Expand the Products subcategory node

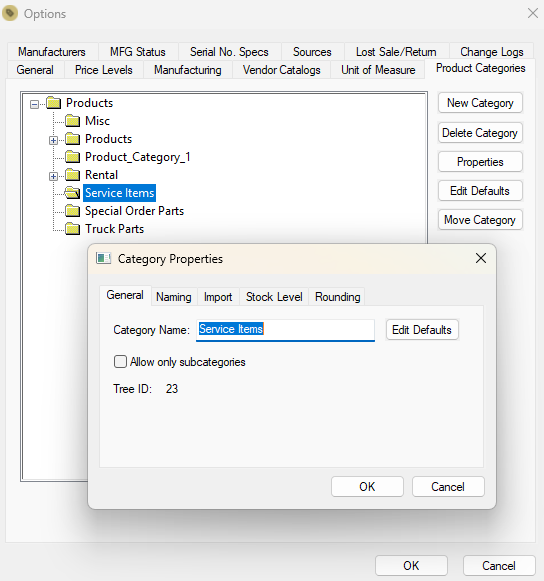point(53,140)
